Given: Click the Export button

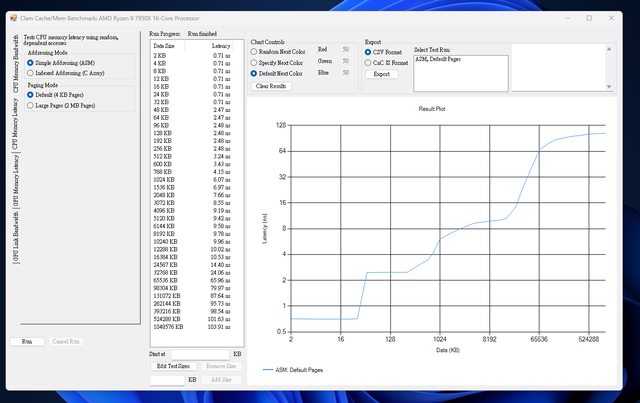Looking at the screenshot, I should click(380, 74).
